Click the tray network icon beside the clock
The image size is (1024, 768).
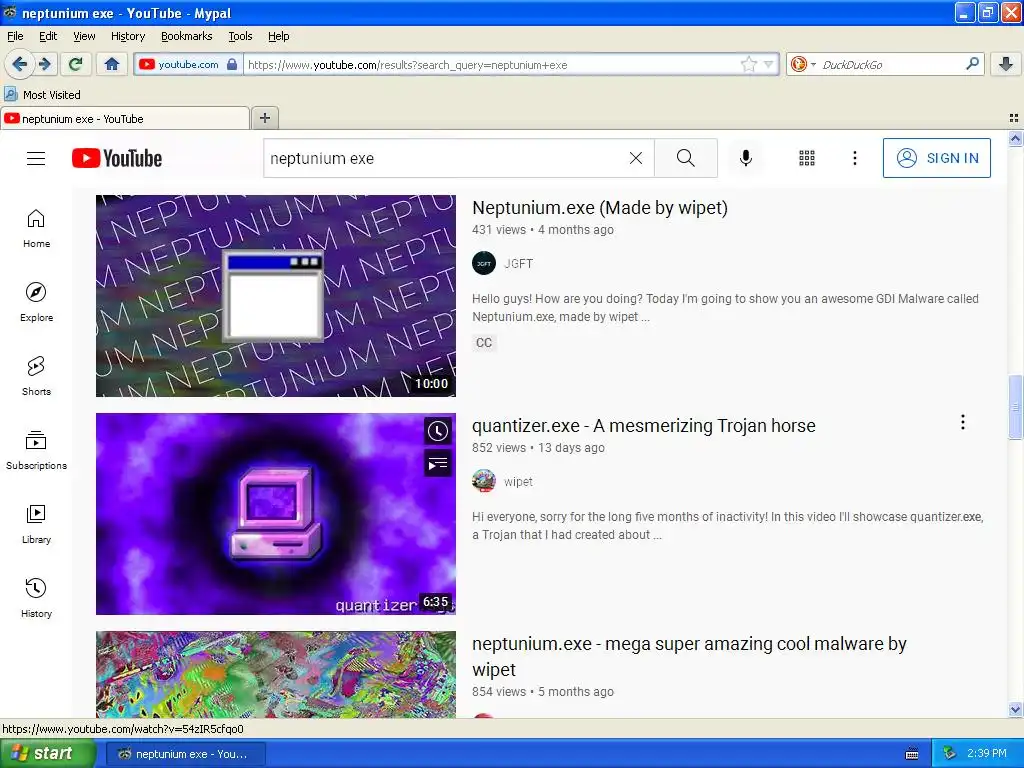[950, 753]
